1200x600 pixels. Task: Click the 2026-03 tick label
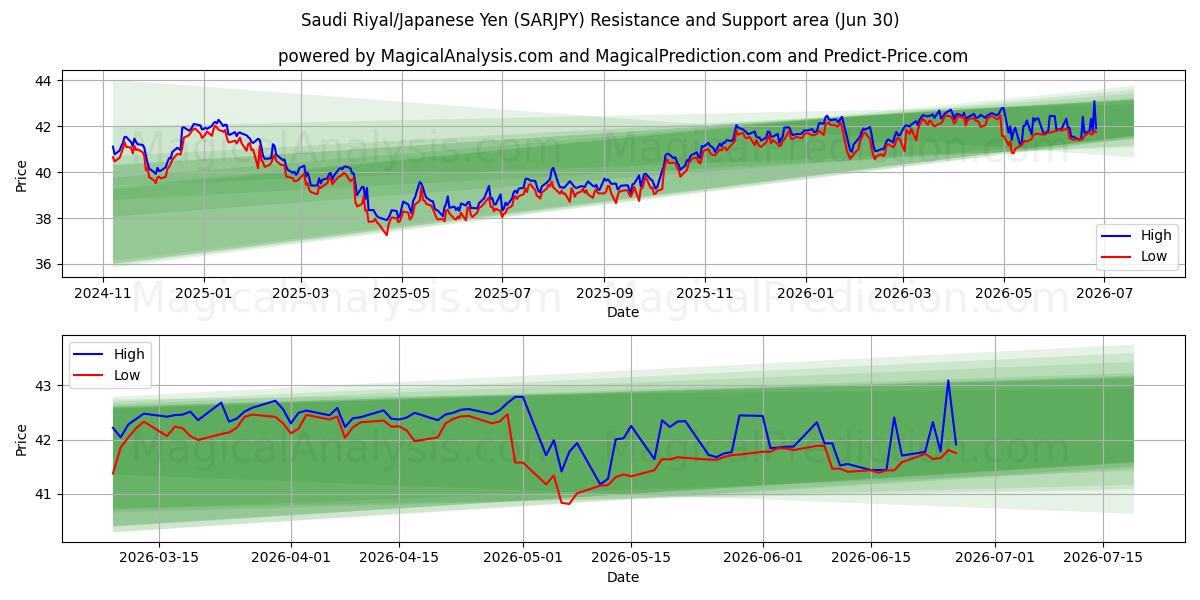901,292
